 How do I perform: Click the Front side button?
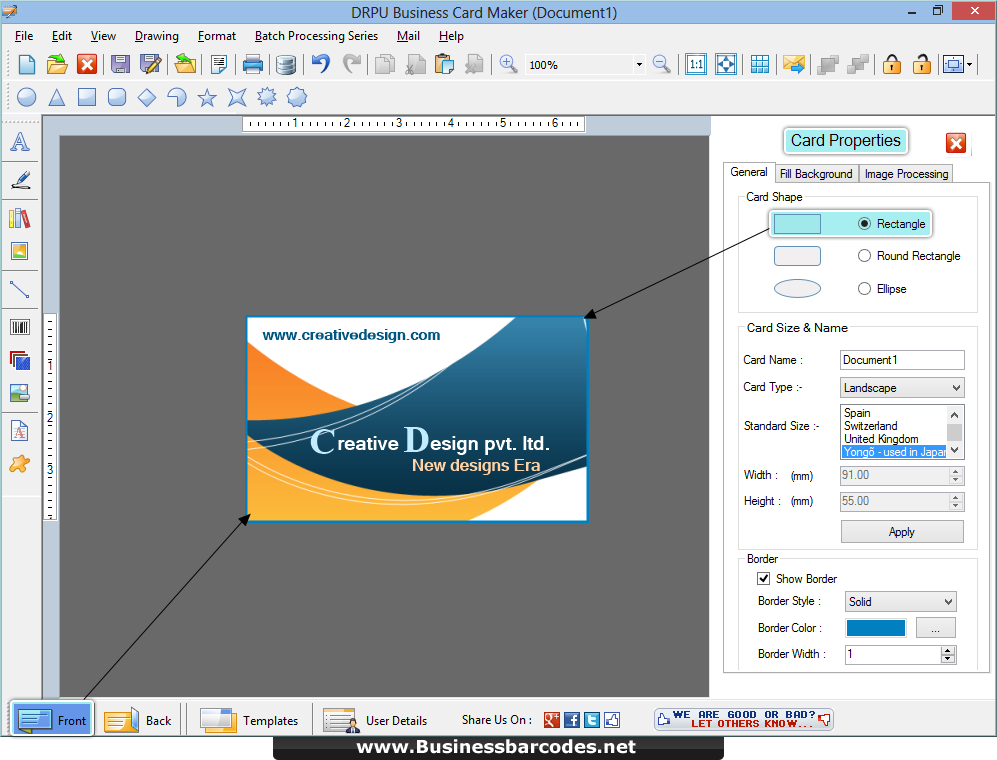tap(53, 720)
